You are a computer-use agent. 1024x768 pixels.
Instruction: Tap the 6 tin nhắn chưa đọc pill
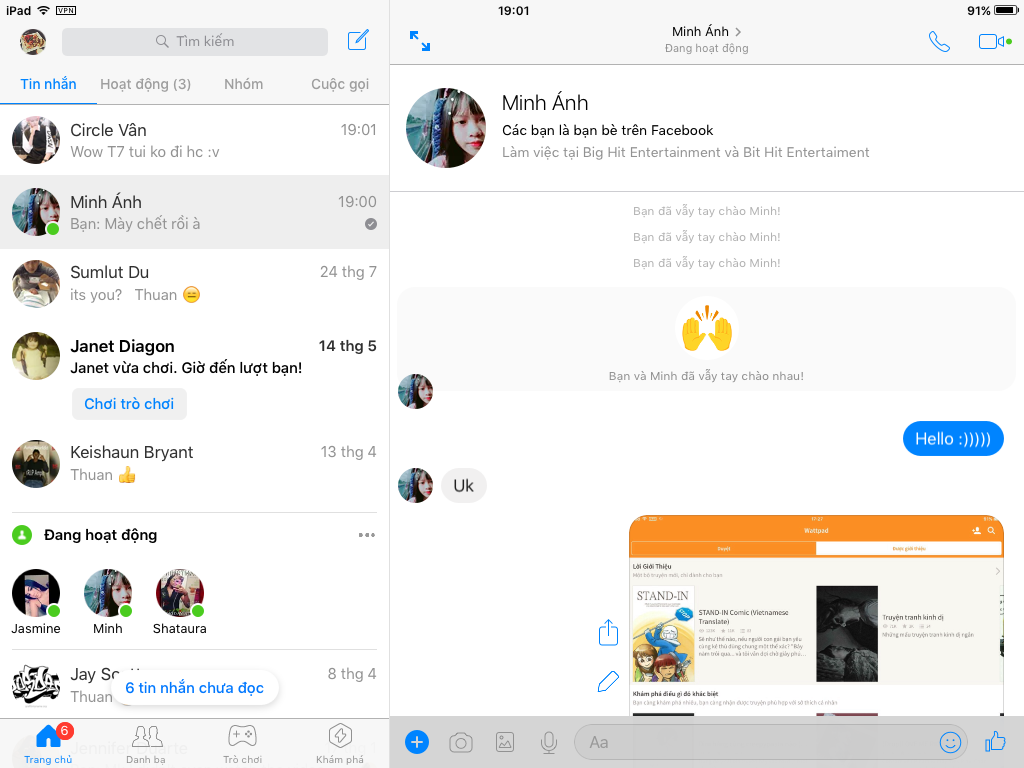click(195, 688)
